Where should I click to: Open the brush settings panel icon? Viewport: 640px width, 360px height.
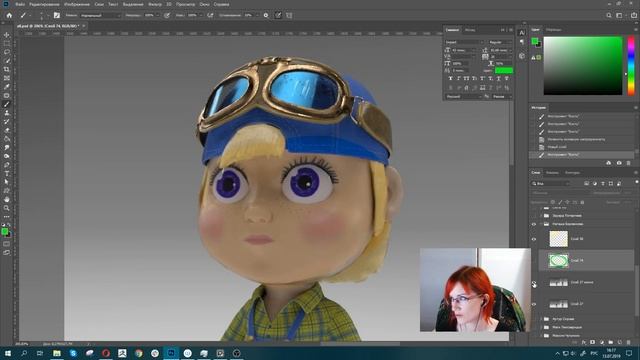[57, 15]
